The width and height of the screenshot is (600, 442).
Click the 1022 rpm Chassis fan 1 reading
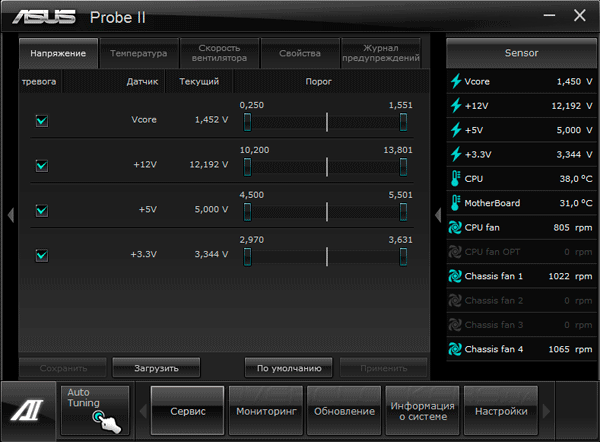pyautogui.click(x=570, y=276)
